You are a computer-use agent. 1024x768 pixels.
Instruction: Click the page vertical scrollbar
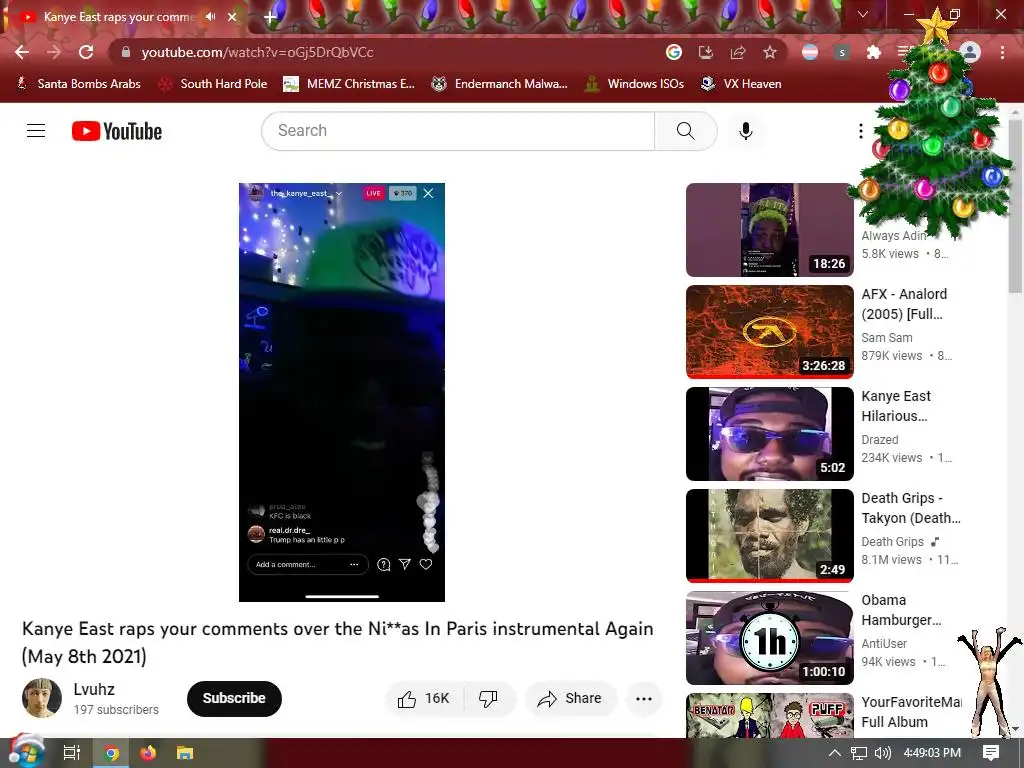point(1015,205)
